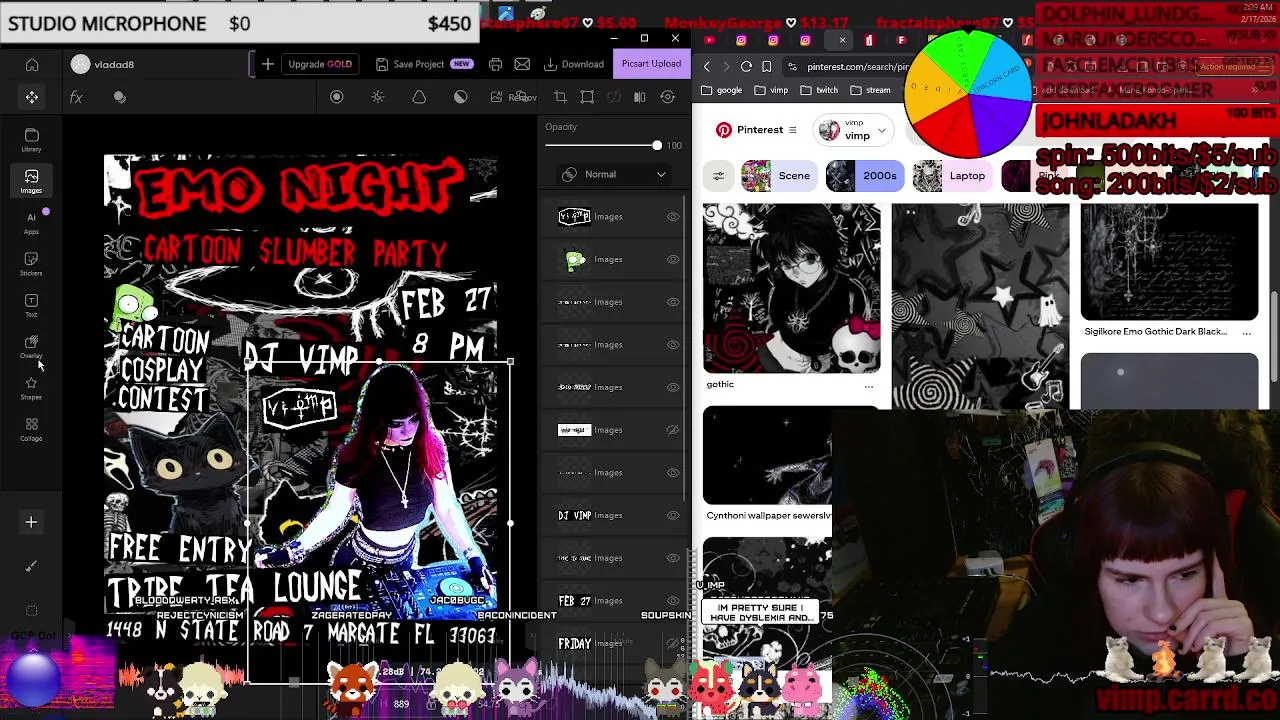Viewport: 1280px width, 720px height.
Task: Open options for the gothic pin
Action: (868, 385)
